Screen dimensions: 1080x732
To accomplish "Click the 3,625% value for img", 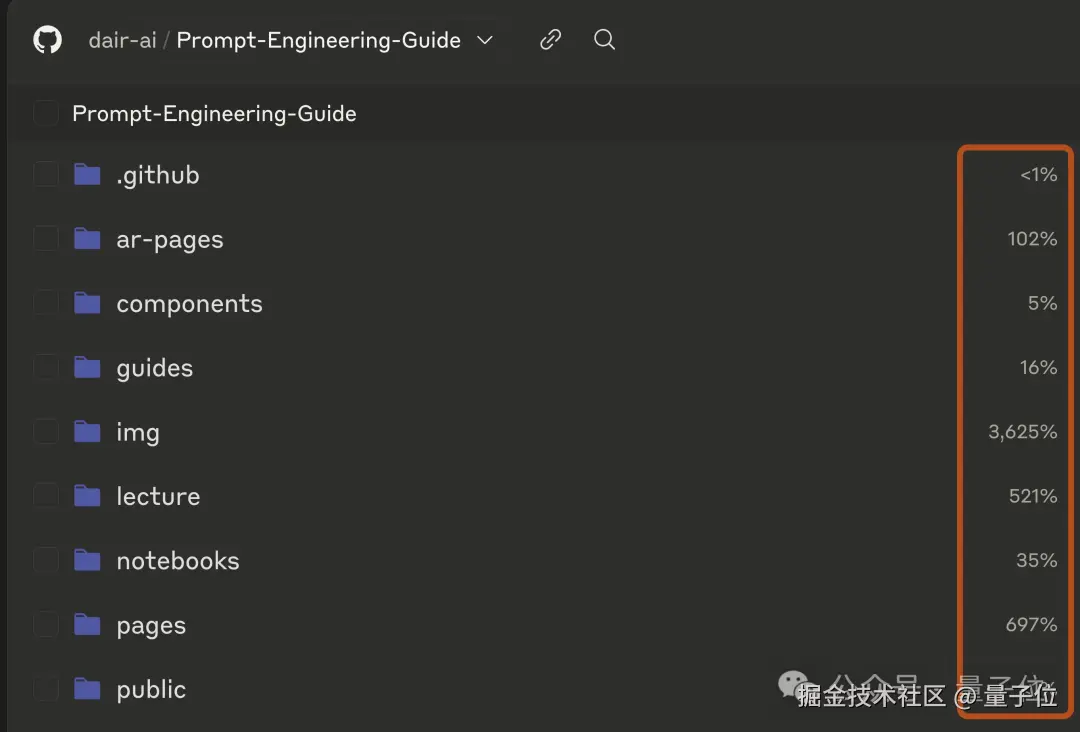I will (x=1022, y=432).
